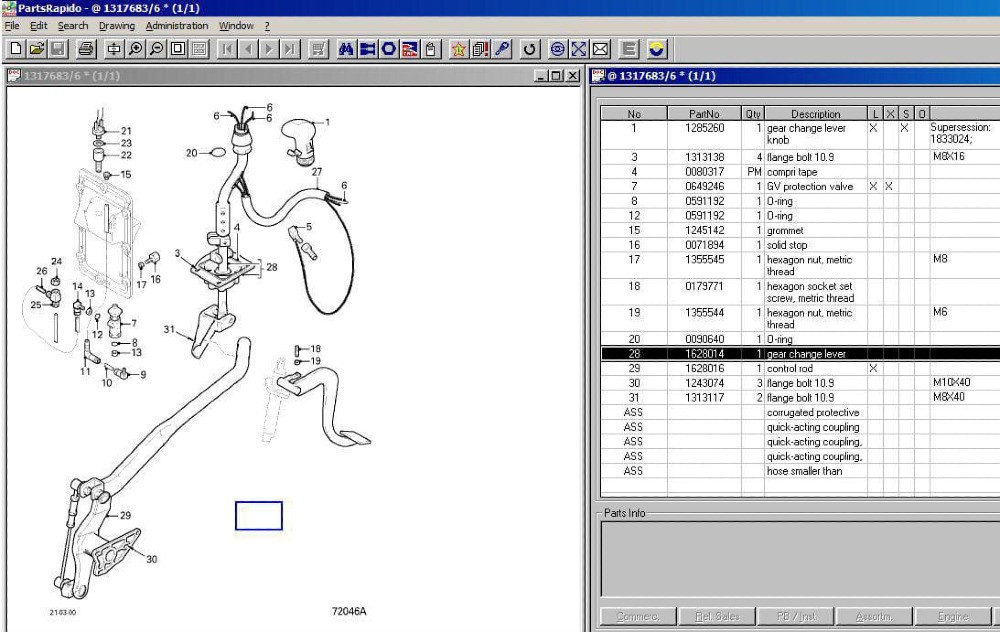Open the Drawing menu
This screenshot has height=632, width=1000.
tap(117, 26)
